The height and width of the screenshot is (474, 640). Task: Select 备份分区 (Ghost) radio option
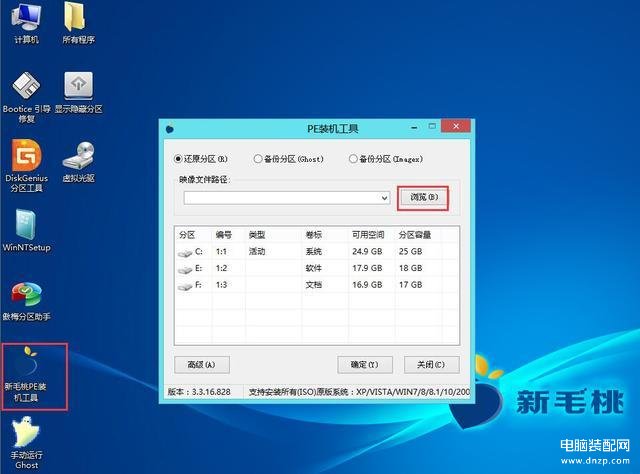click(258, 158)
